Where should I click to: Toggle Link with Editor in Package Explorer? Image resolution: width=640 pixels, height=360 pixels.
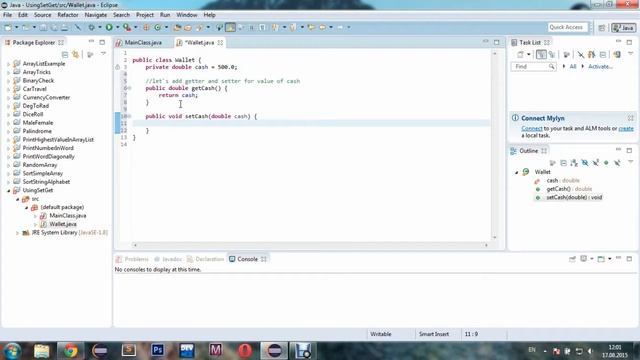pyautogui.click(x=76, y=54)
